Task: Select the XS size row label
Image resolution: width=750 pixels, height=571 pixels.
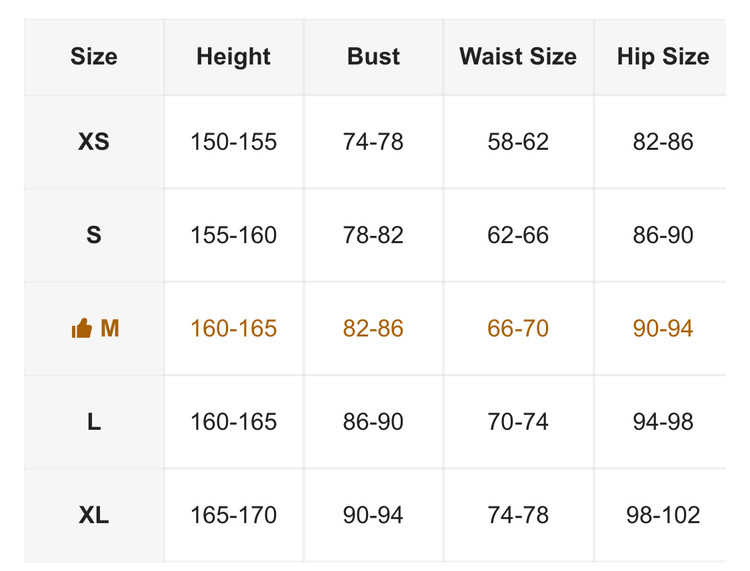Action: (94, 142)
